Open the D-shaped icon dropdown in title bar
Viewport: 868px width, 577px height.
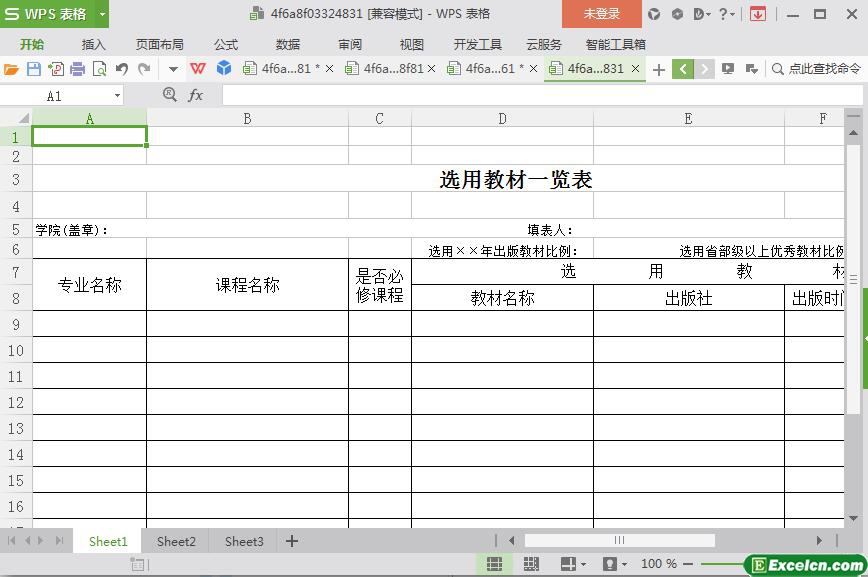701,14
